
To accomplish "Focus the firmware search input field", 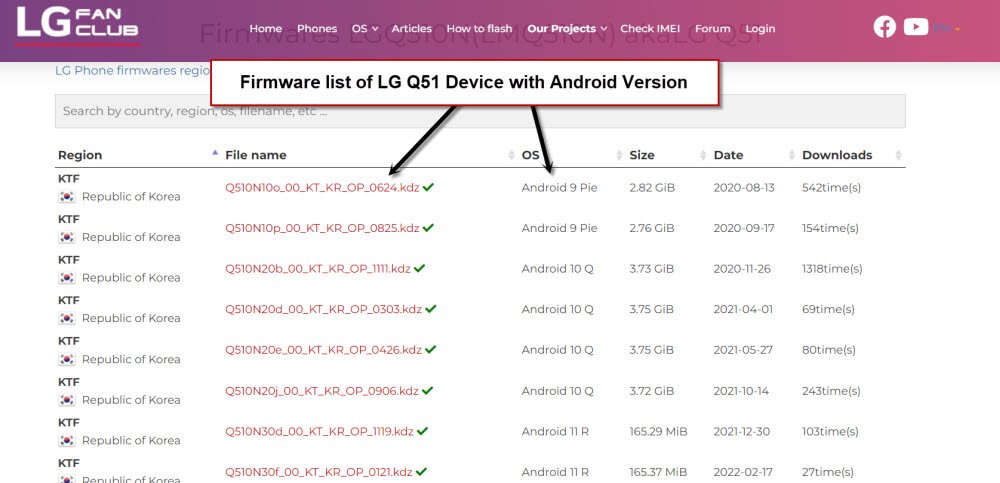I will point(480,111).
